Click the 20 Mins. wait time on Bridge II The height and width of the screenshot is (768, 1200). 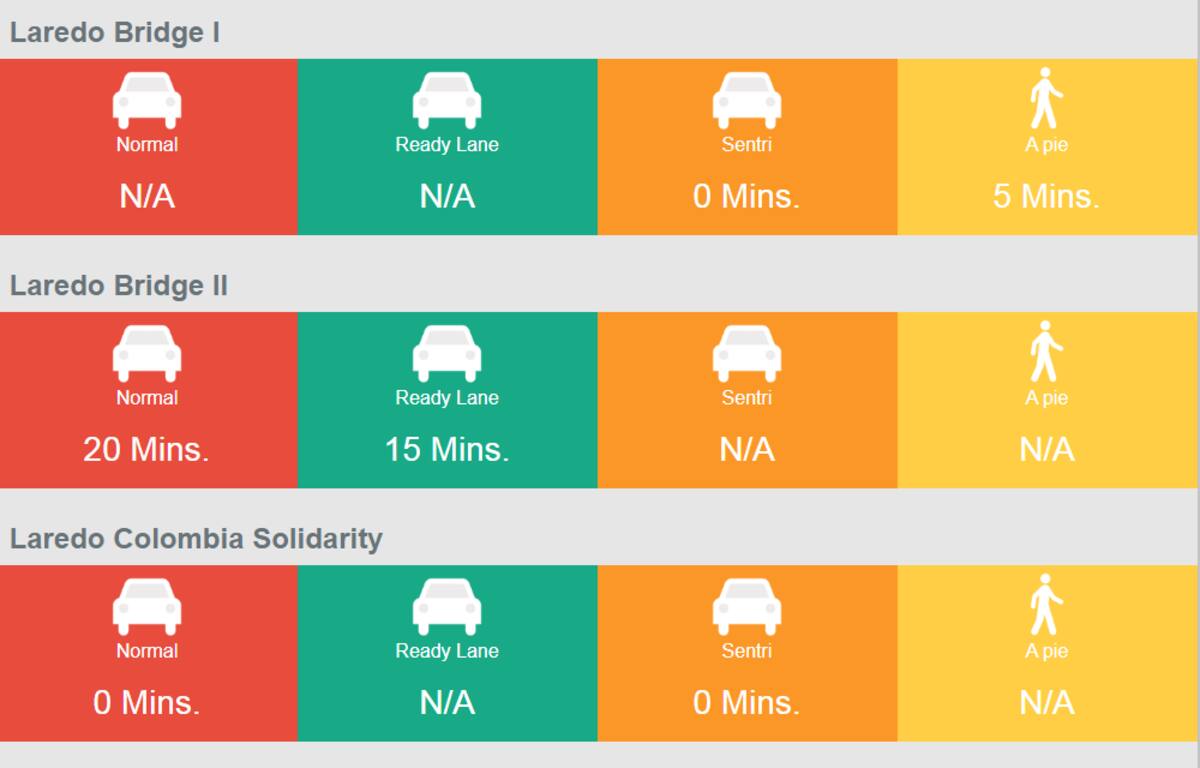146,450
